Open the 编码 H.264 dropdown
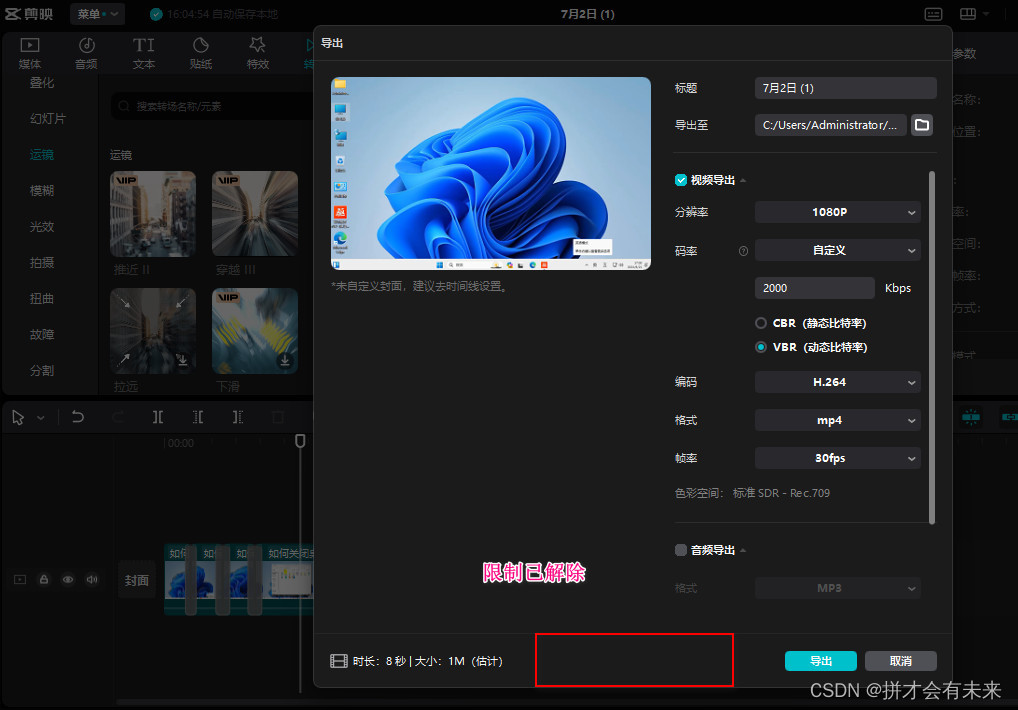Viewport: 1018px width, 710px height. tap(838, 382)
